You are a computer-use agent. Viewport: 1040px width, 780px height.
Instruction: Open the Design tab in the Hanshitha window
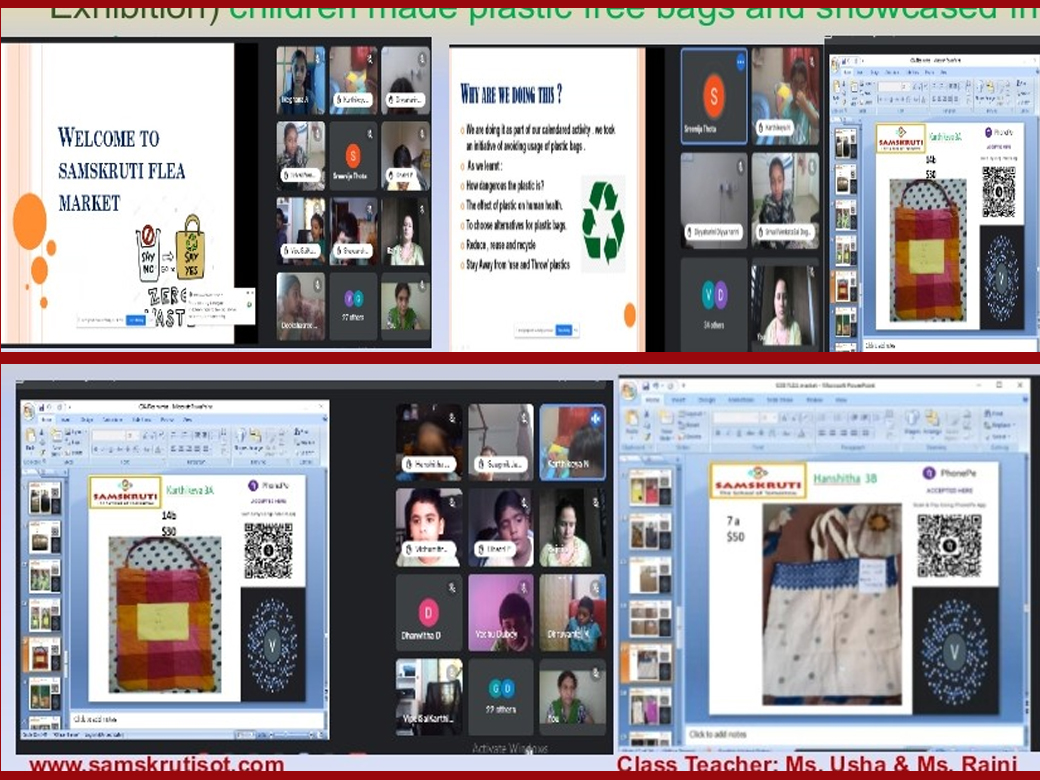[705, 400]
